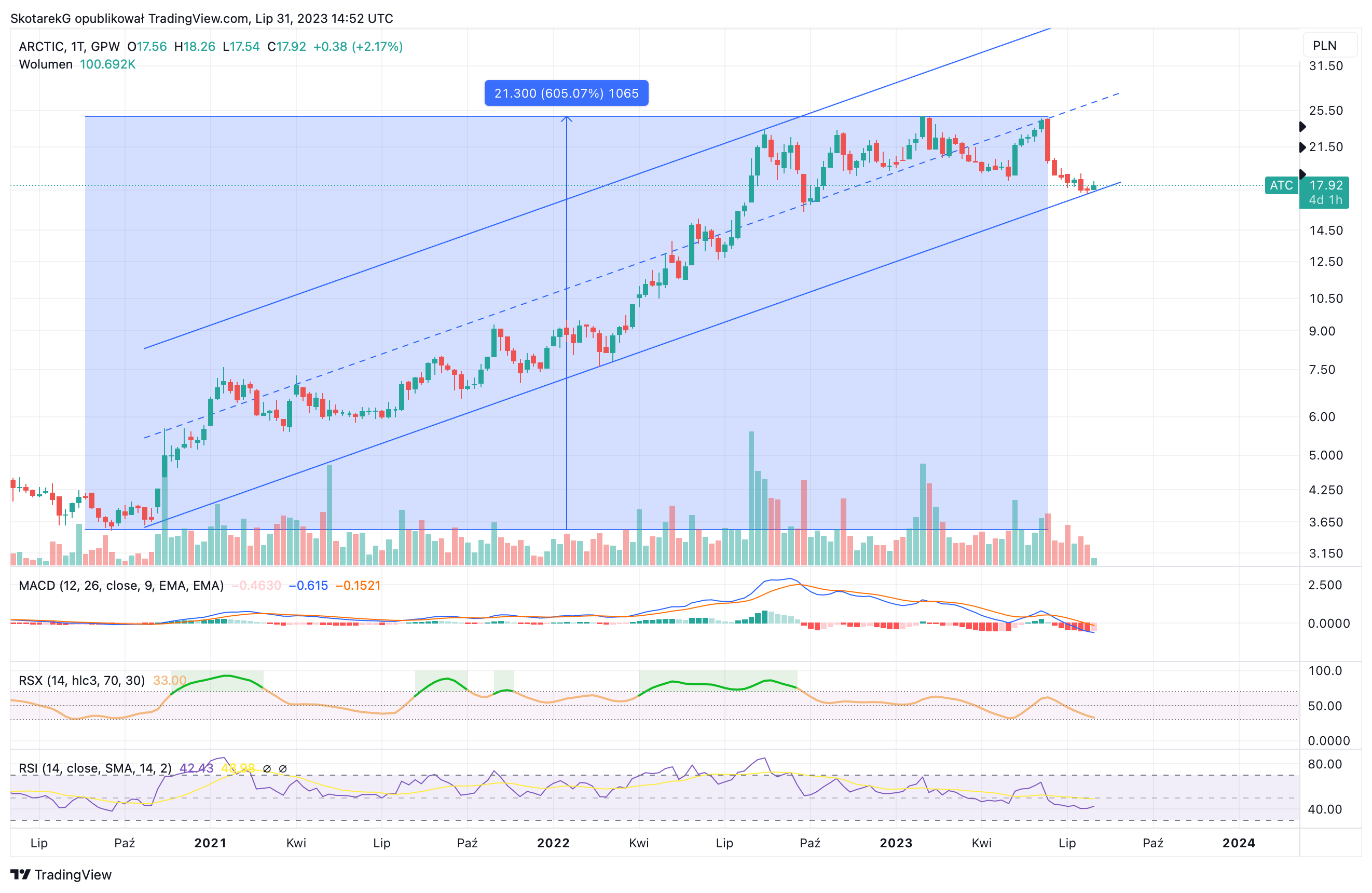Click the open price O17.56 in header
This screenshot has height=893, width=1372.
[147, 46]
